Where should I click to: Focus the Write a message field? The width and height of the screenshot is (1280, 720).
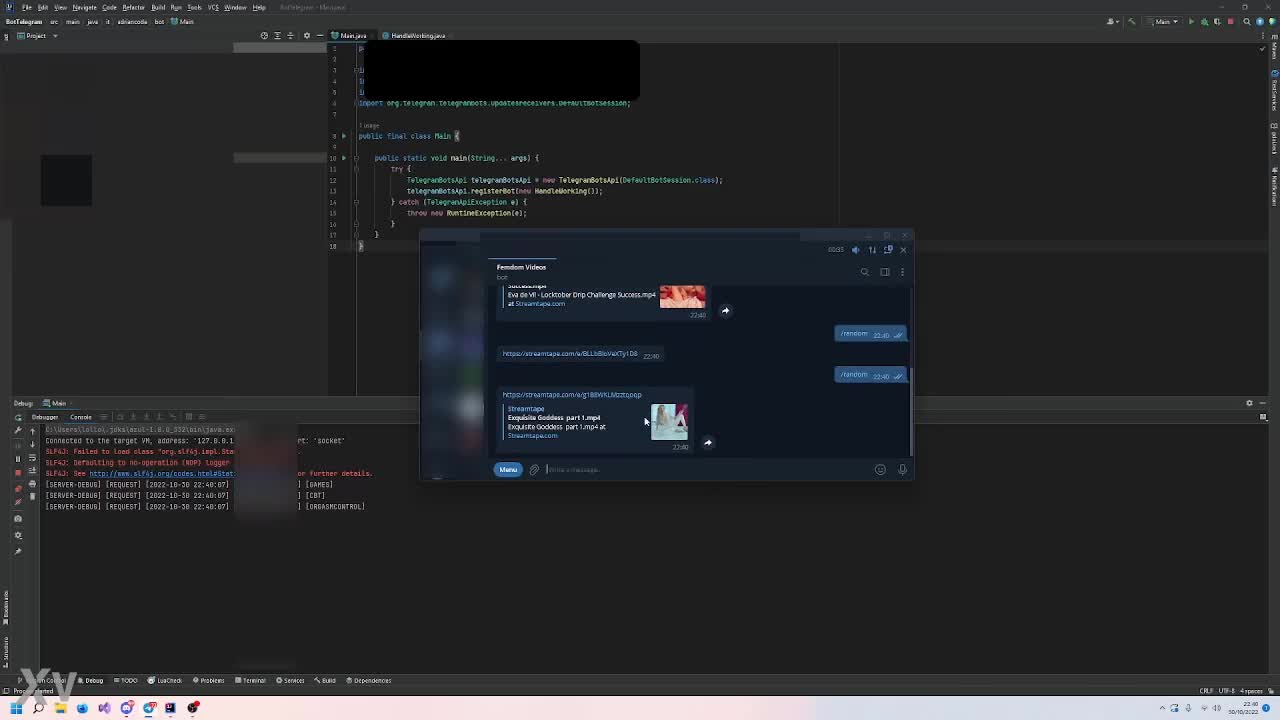(700, 470)
